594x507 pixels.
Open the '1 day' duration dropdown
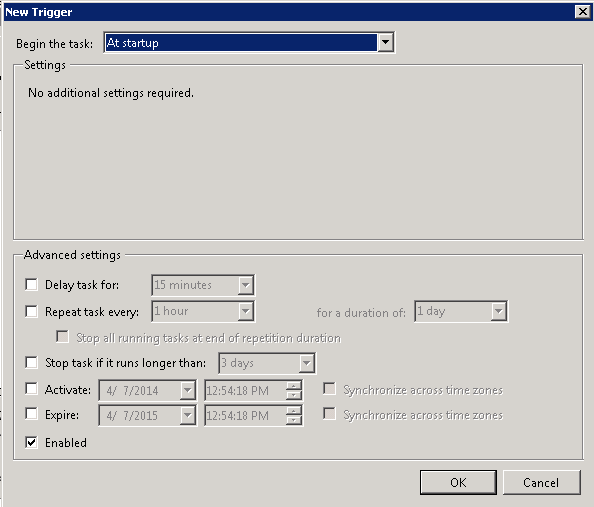499,311
